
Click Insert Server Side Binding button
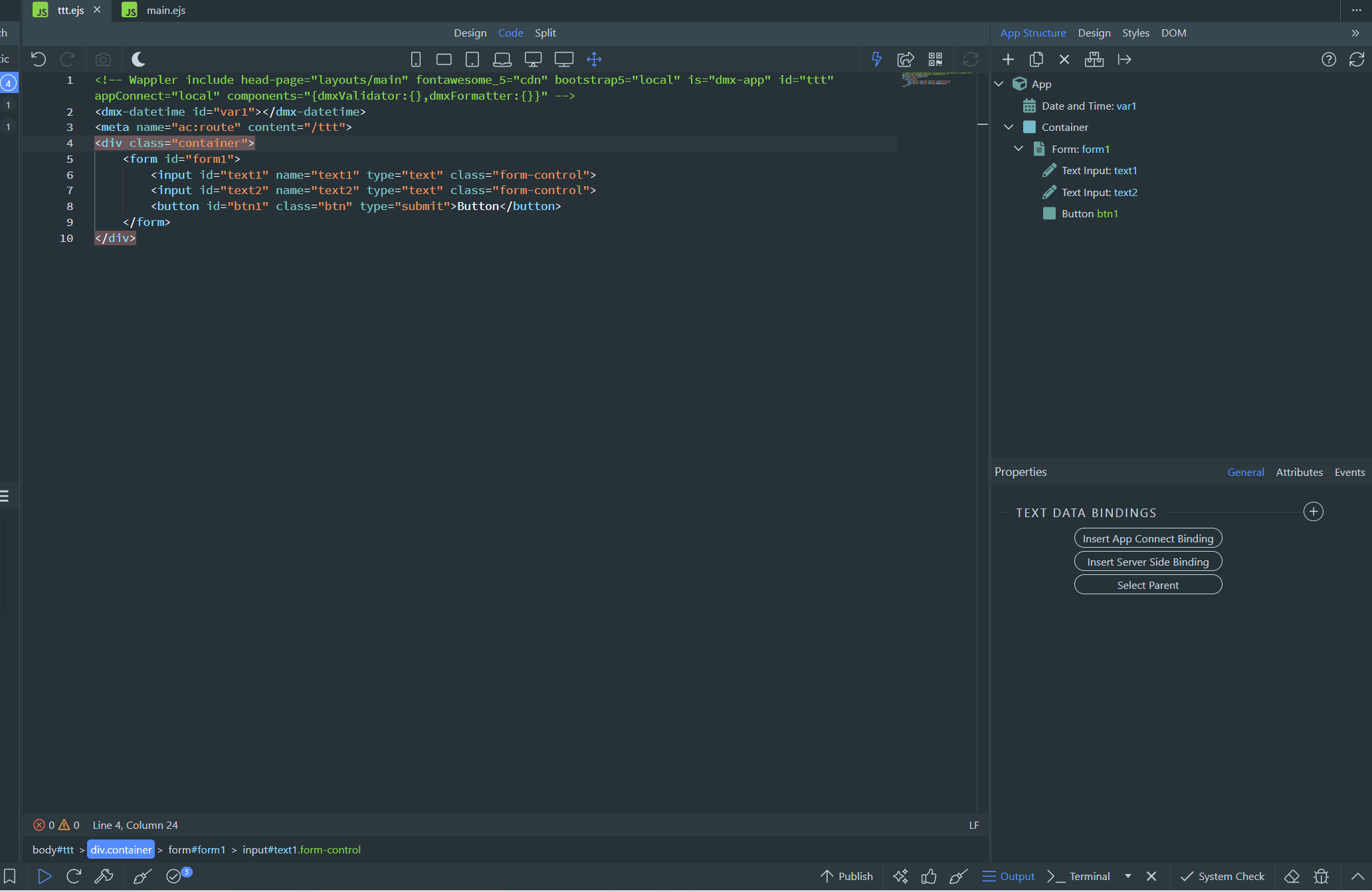(x=1147, y=562)
